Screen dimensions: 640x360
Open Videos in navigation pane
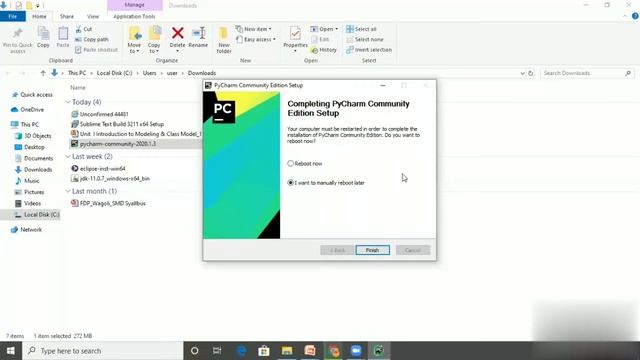pyautogui.click(x=28, y=203)
